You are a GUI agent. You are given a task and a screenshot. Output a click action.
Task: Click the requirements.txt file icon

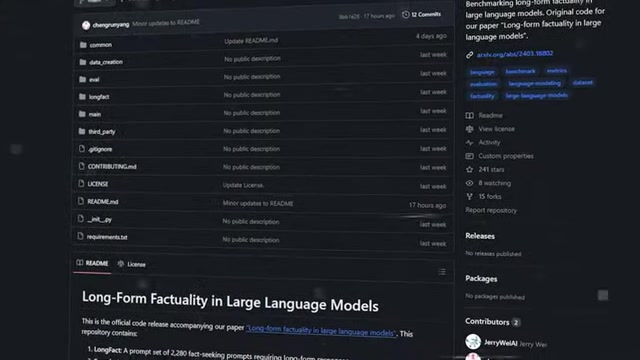pyautogui.click(x=80, y=236)
